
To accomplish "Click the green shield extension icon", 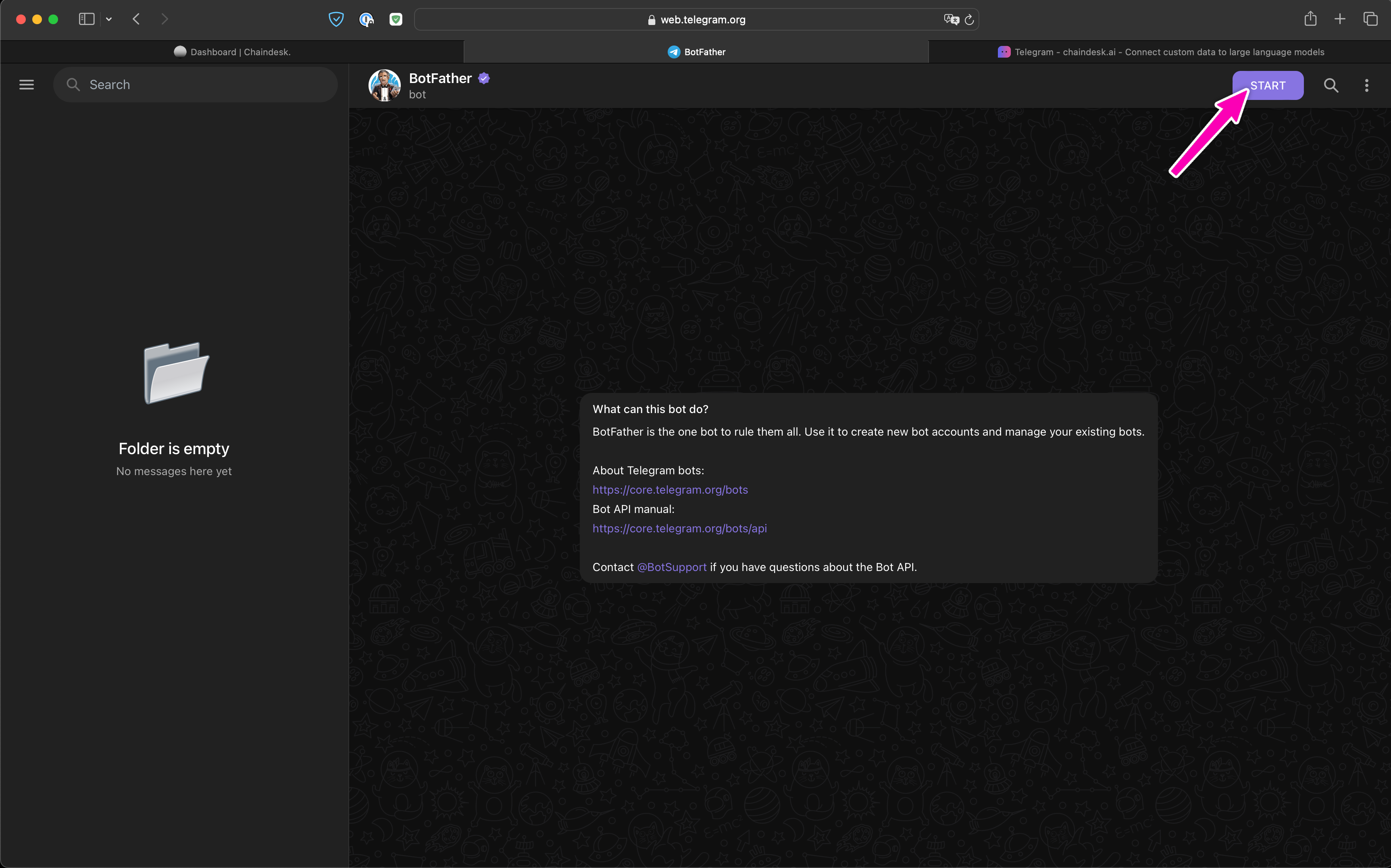I will 396,19.
